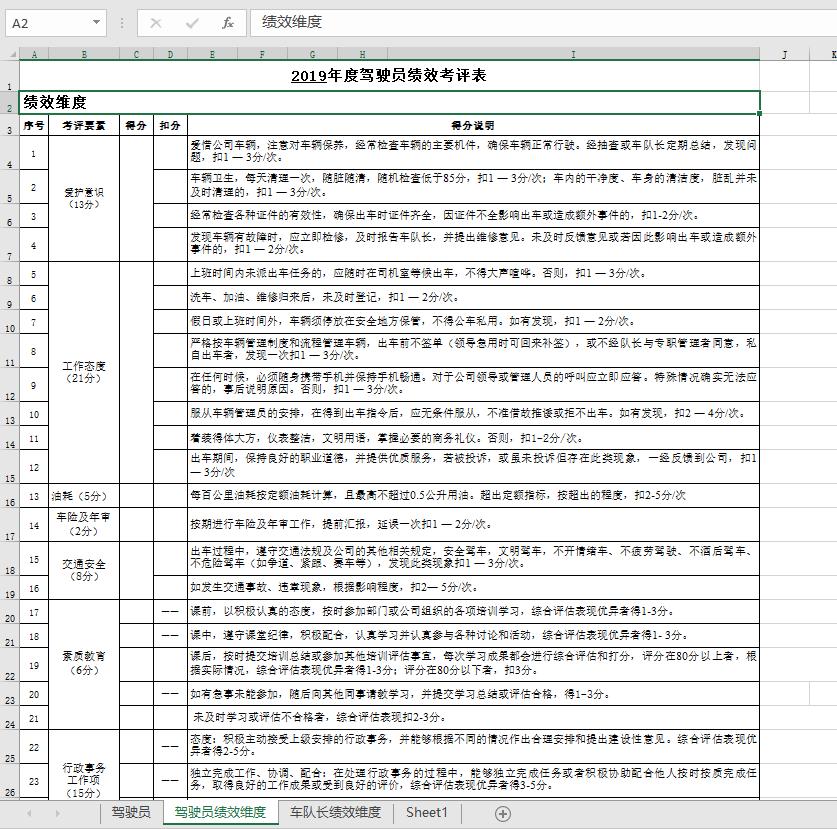Image resolution: width=837 pixels, height=829 pixels.
Task: Select the 交通安全（8分） cell
Action: pos(84,568)
